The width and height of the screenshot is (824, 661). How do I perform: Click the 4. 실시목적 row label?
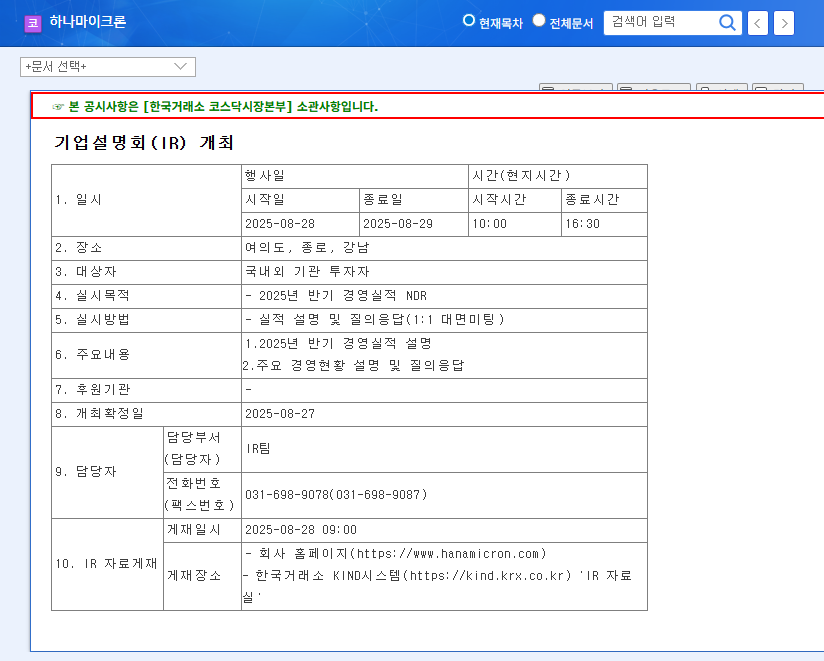pos(146,296)
